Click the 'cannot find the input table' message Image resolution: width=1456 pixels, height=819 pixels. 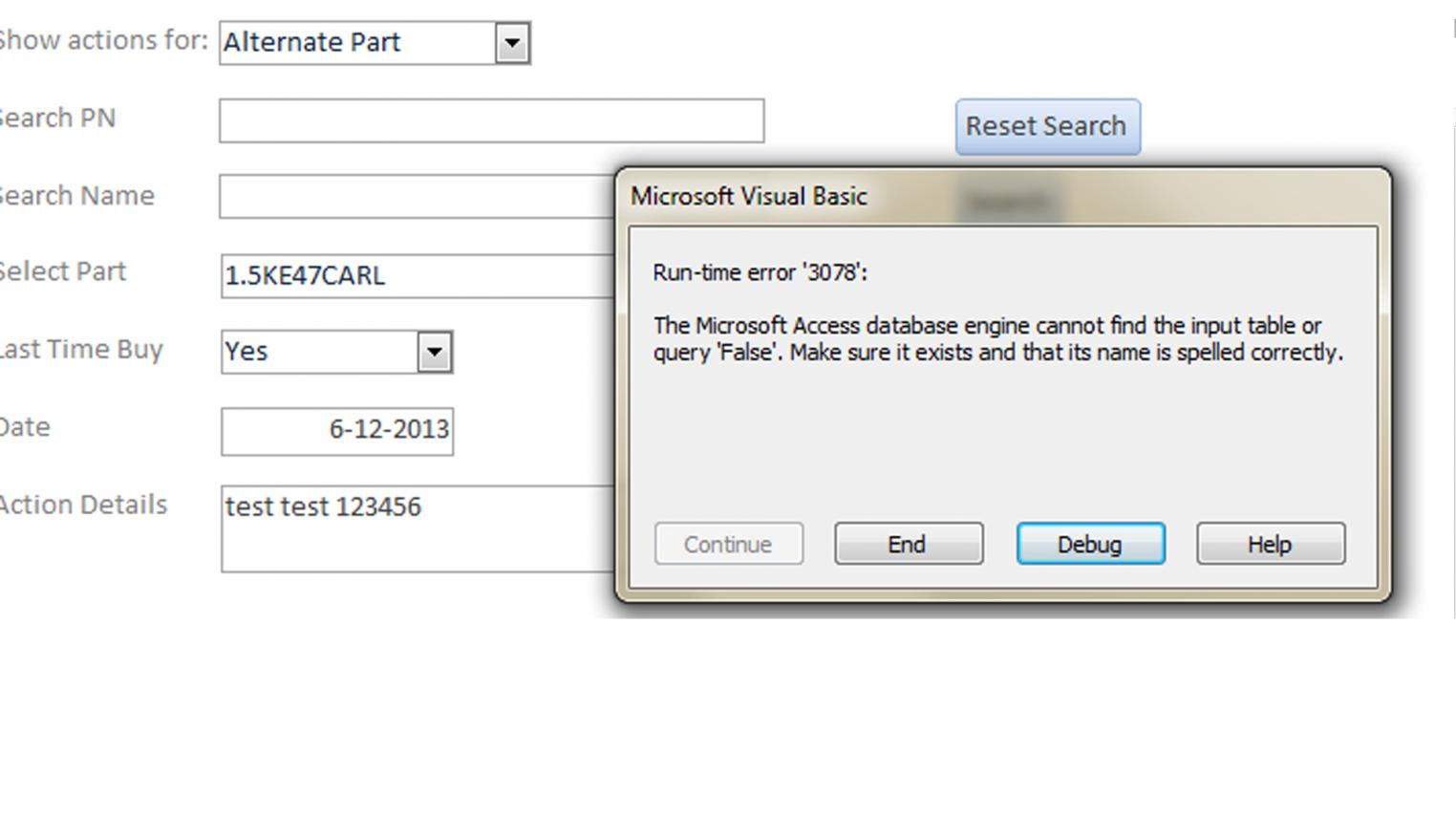(998, 338)
